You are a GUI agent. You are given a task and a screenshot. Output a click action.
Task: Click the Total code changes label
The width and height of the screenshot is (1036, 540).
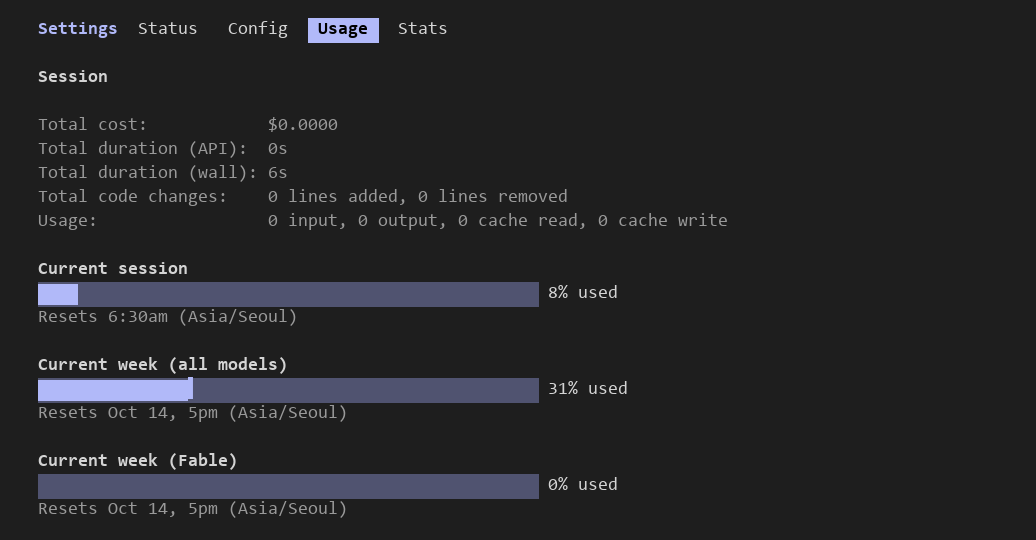[132, 196]
